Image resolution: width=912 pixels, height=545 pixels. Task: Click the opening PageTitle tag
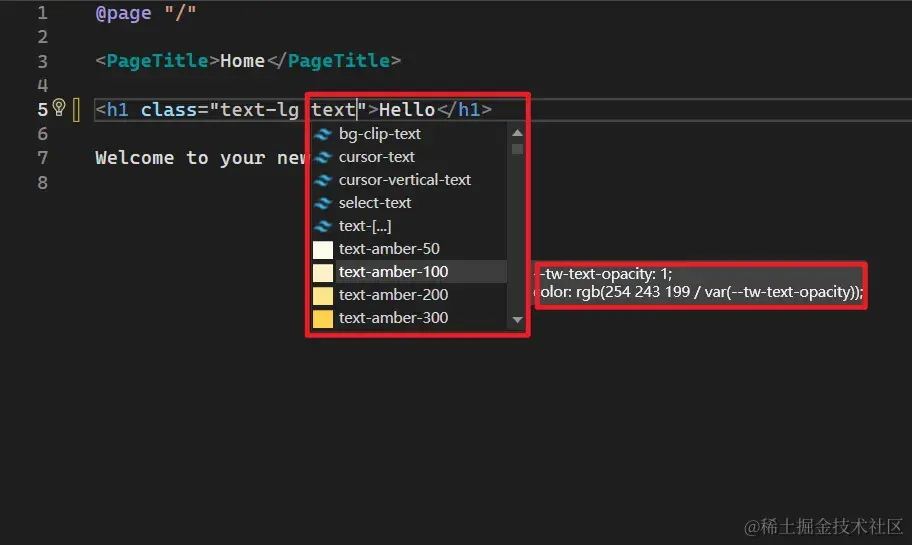tap(158, 60)
